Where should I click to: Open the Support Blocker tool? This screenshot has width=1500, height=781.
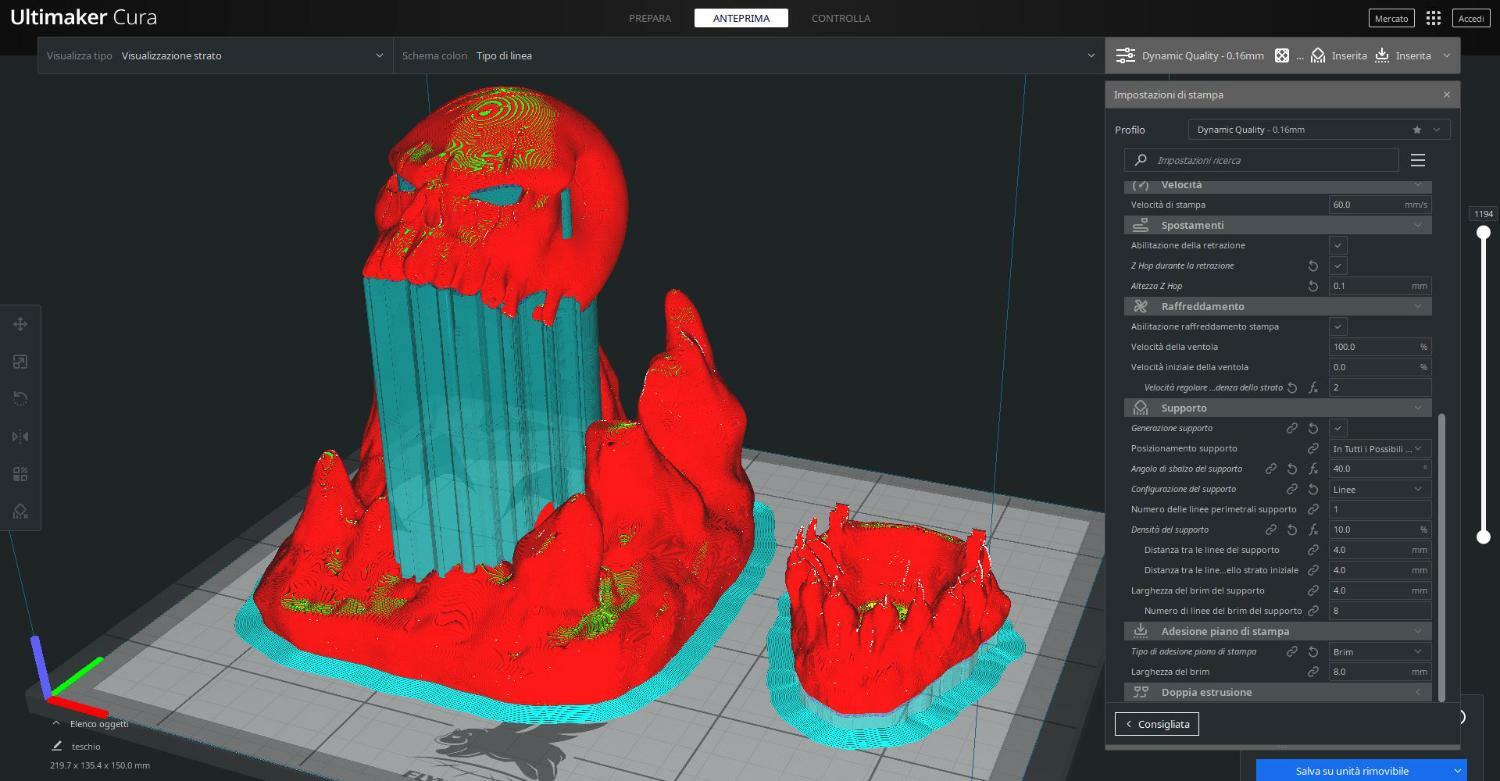coord(20,511)
